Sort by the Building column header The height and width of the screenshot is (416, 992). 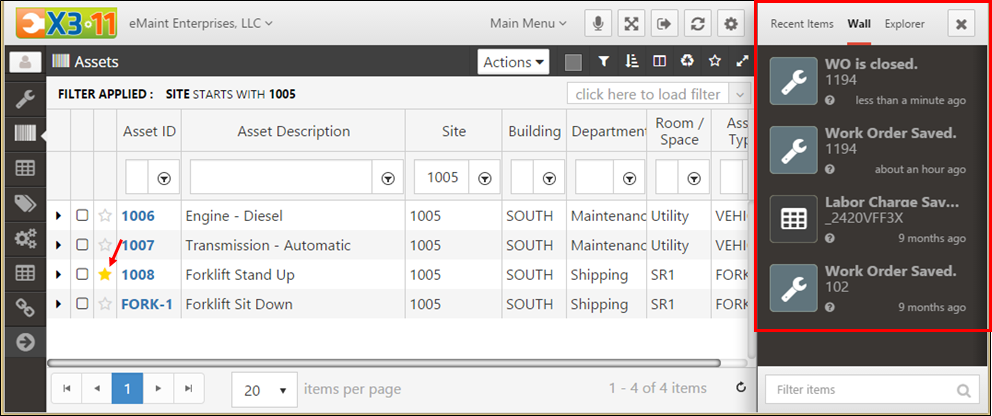tap(535, 131)
